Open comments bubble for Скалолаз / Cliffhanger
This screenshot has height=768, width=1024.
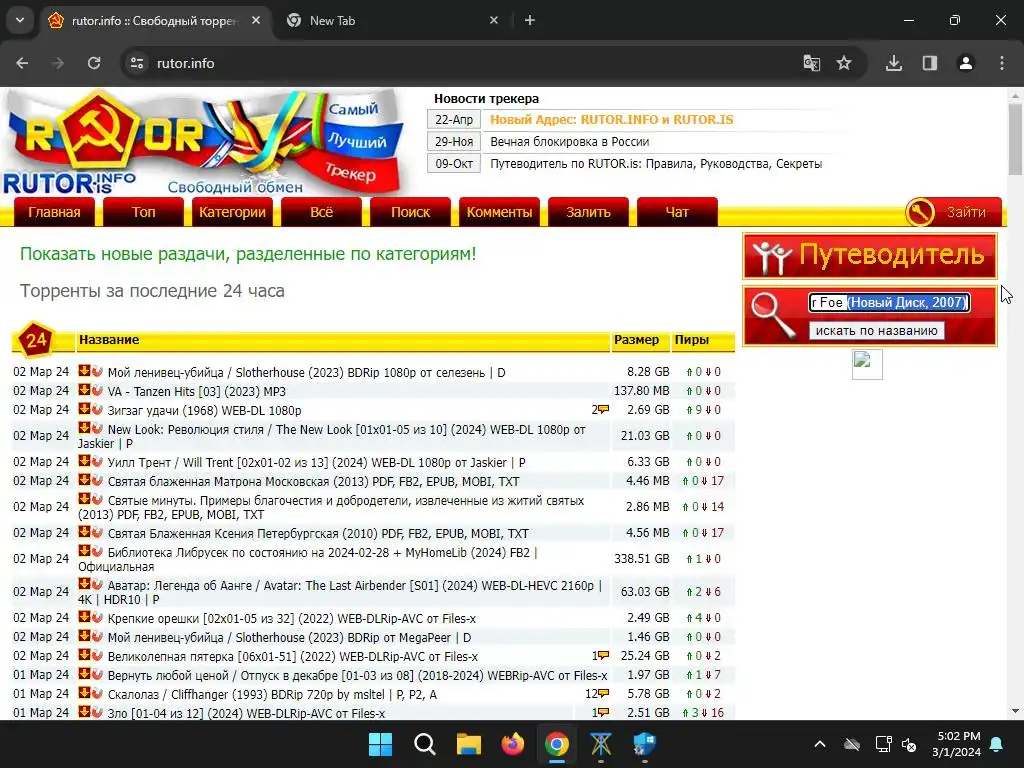603,694
